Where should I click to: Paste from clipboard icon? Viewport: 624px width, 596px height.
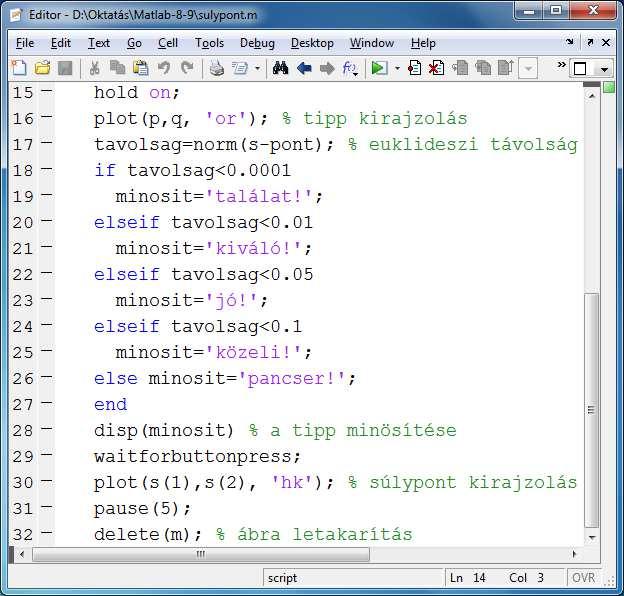tap(140, 68)
